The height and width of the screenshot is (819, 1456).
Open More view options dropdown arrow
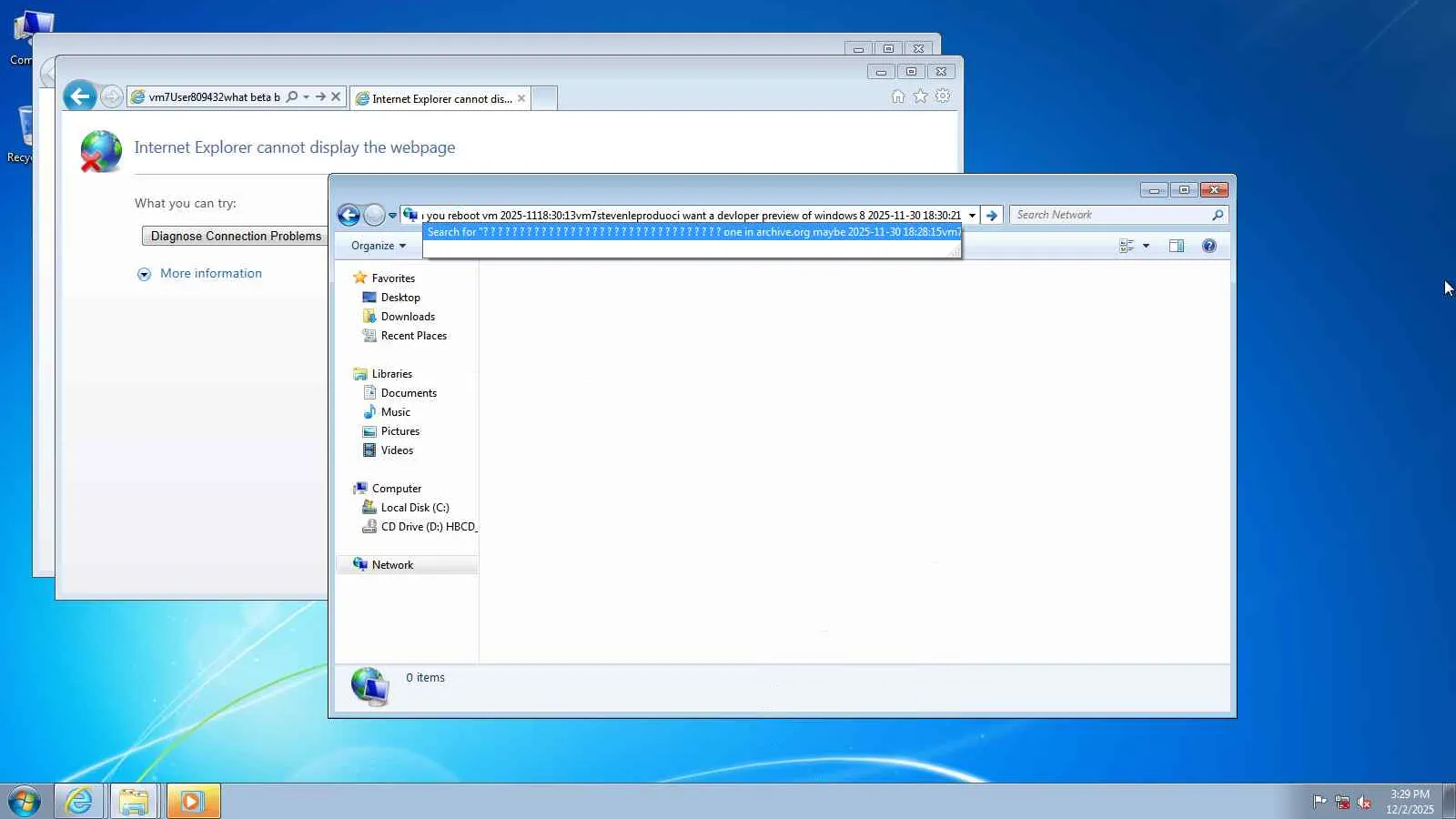point(1146,246)
